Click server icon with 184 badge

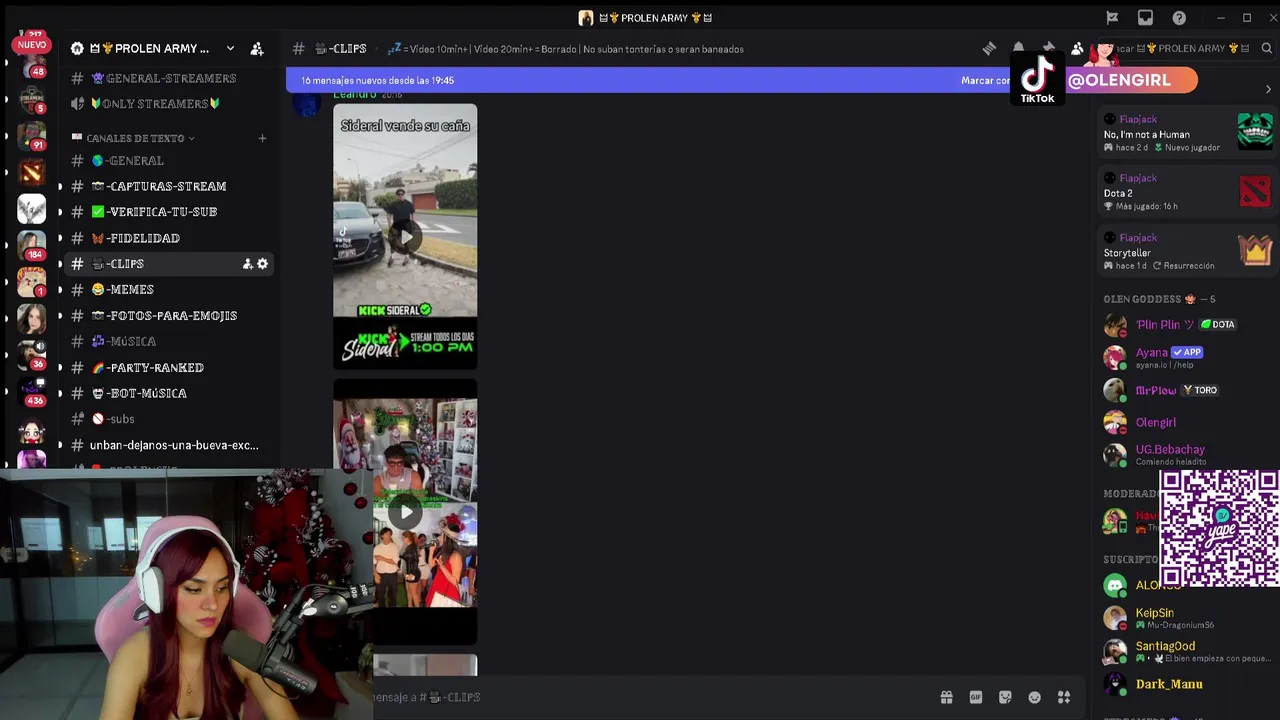pyautogui.click(x=31, y=245)
